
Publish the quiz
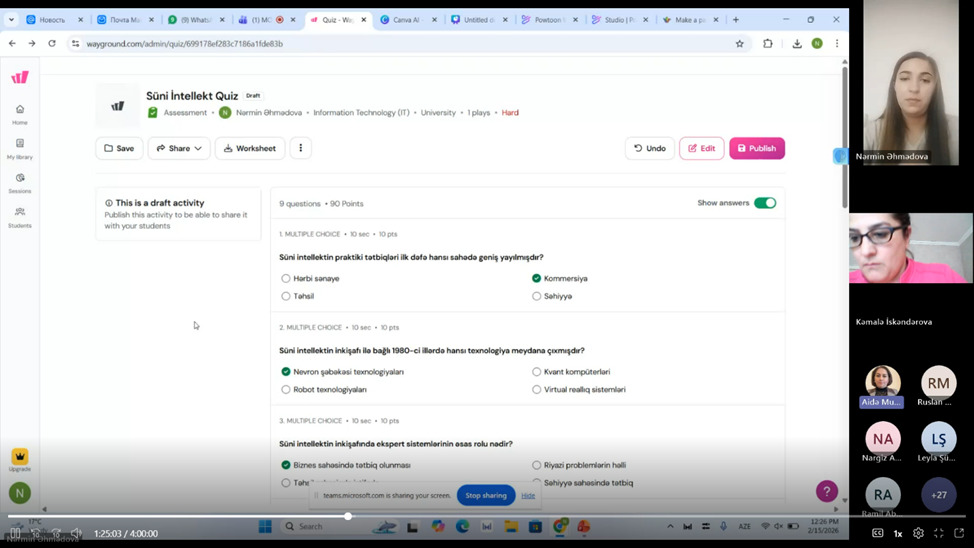pyautogui.click(x=757, y=148)
